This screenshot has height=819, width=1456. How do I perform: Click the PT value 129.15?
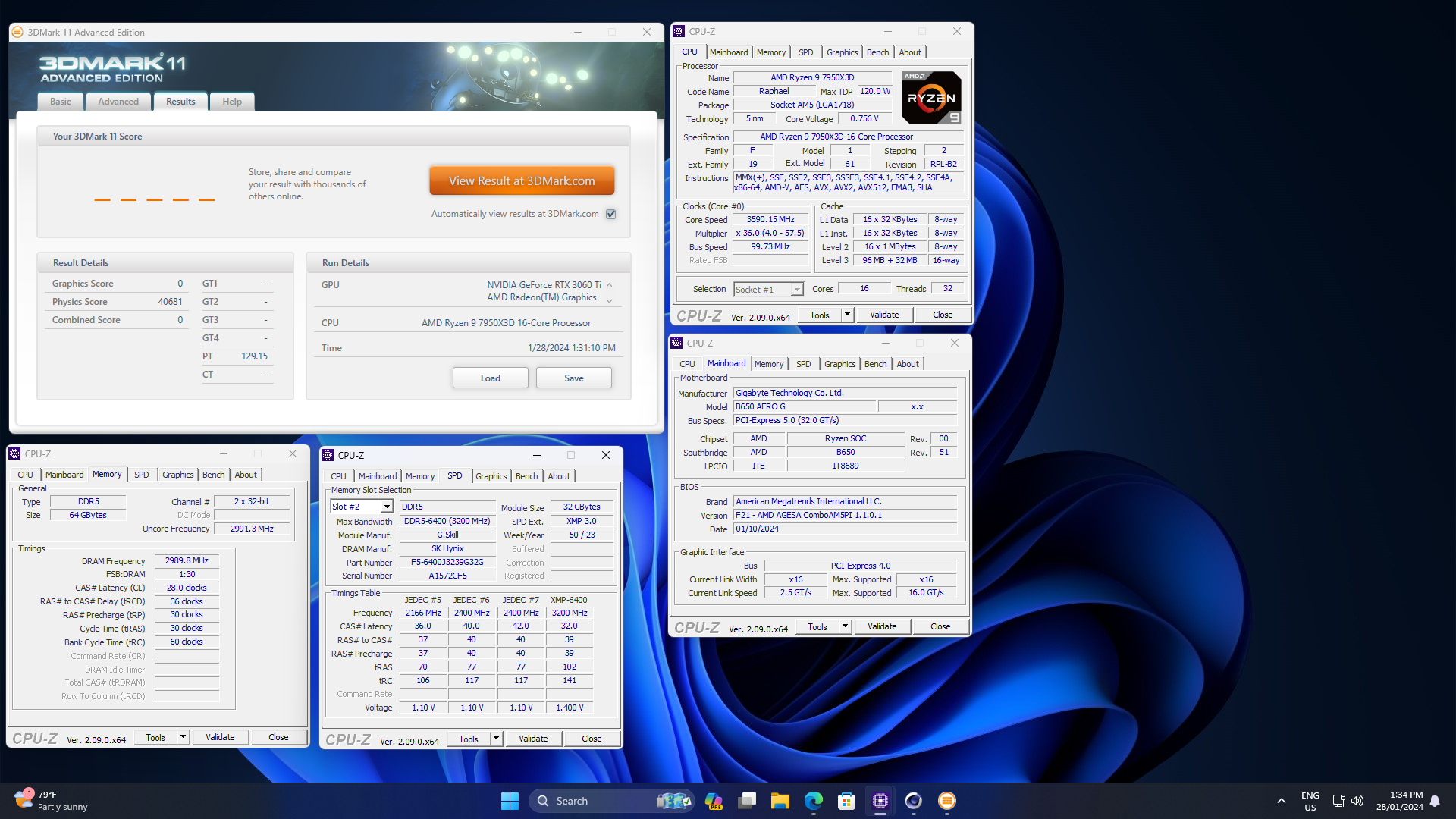coord(255,356)
